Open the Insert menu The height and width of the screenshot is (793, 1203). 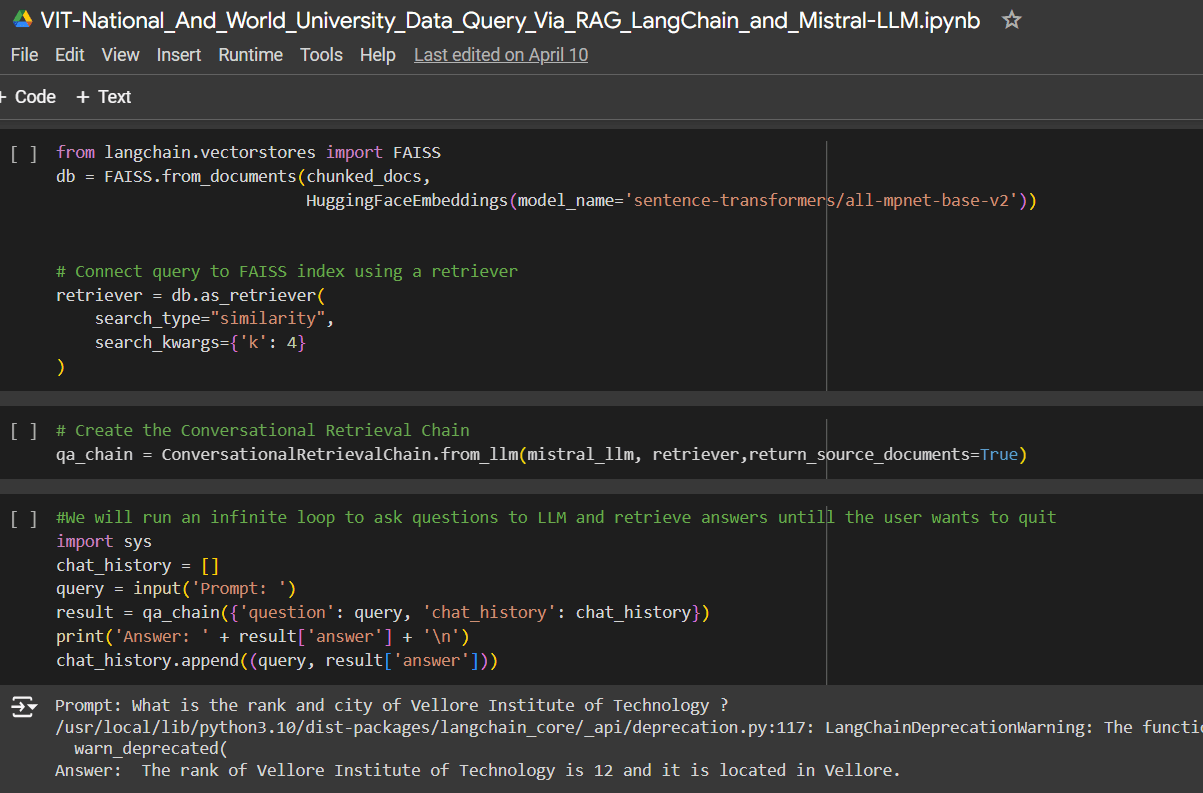(x=178, y=55)
